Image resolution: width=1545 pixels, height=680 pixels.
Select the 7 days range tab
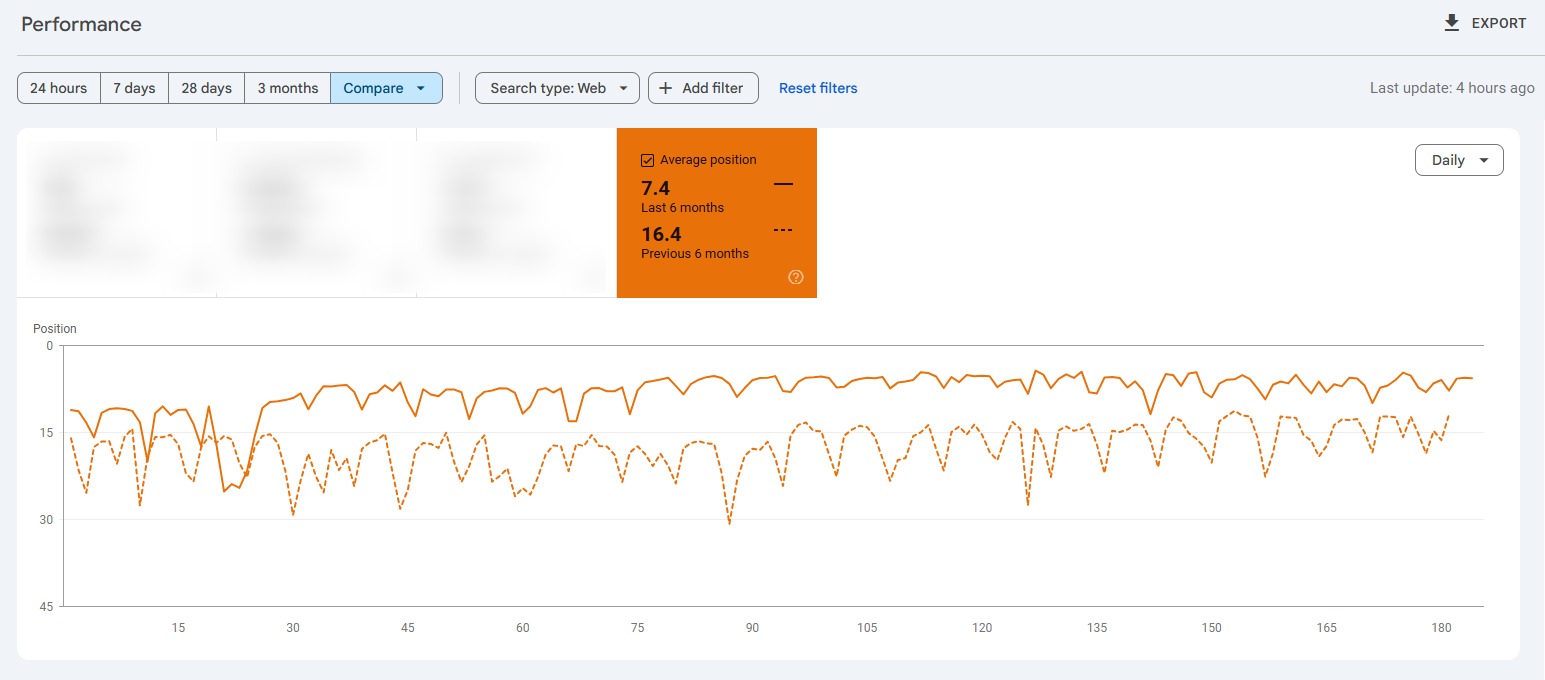(x=134, y=88)
